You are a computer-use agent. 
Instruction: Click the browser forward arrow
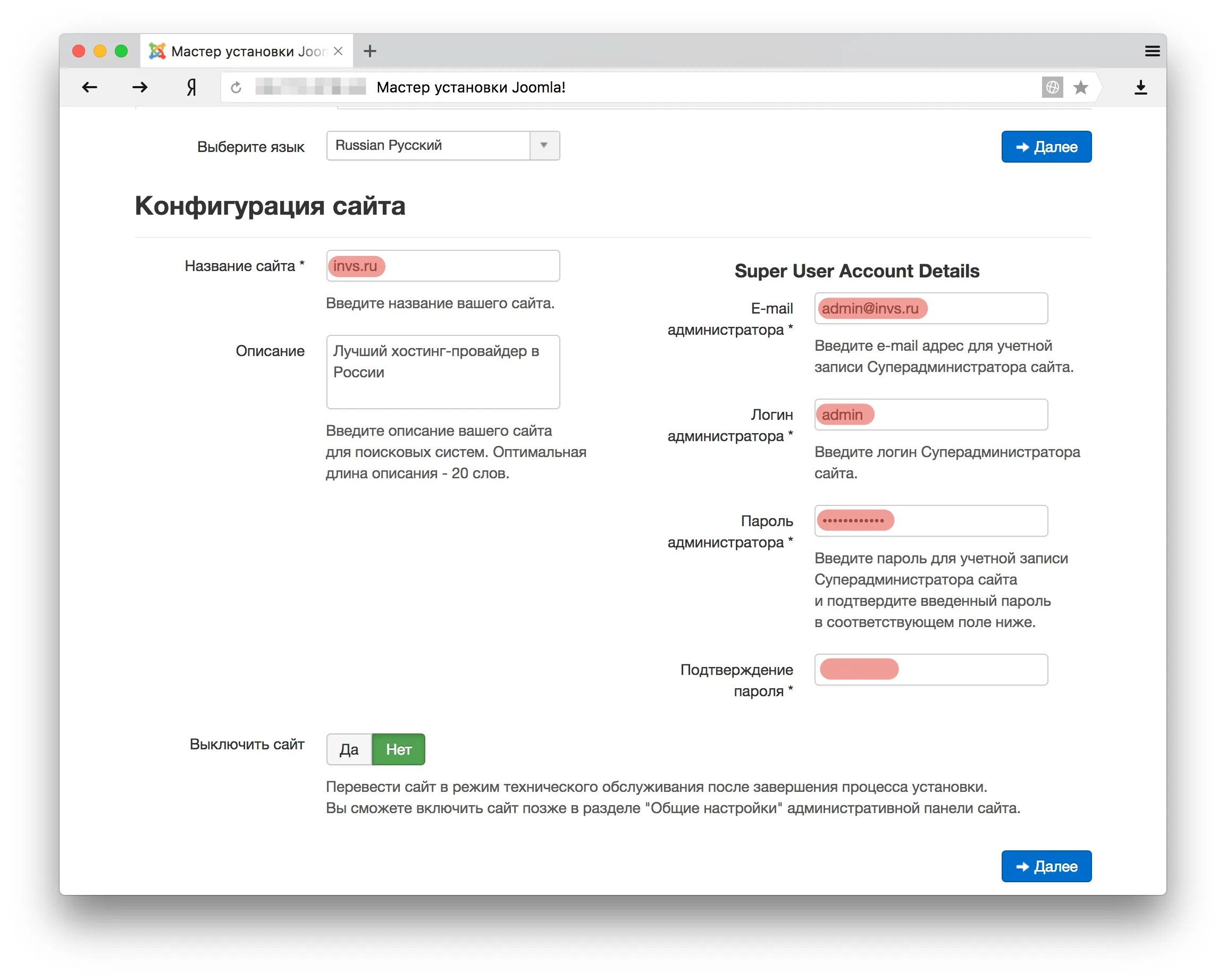point(140,87)
